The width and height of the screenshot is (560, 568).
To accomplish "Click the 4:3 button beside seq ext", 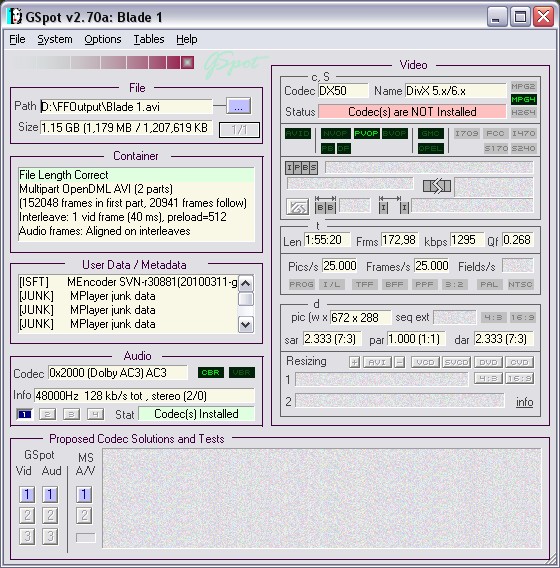I will pyautogui.click(x=493, y=318).
